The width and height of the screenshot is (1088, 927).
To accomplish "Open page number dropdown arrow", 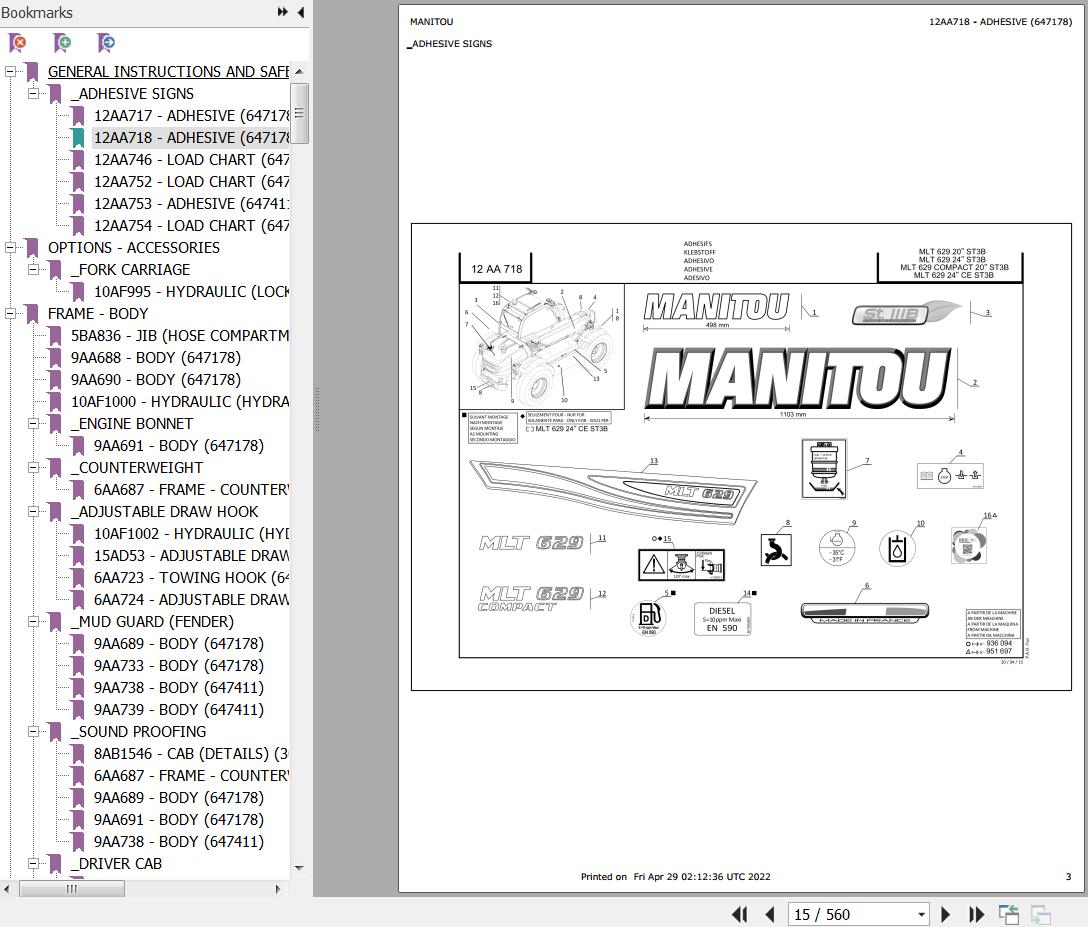I will (x=921, y=915).
